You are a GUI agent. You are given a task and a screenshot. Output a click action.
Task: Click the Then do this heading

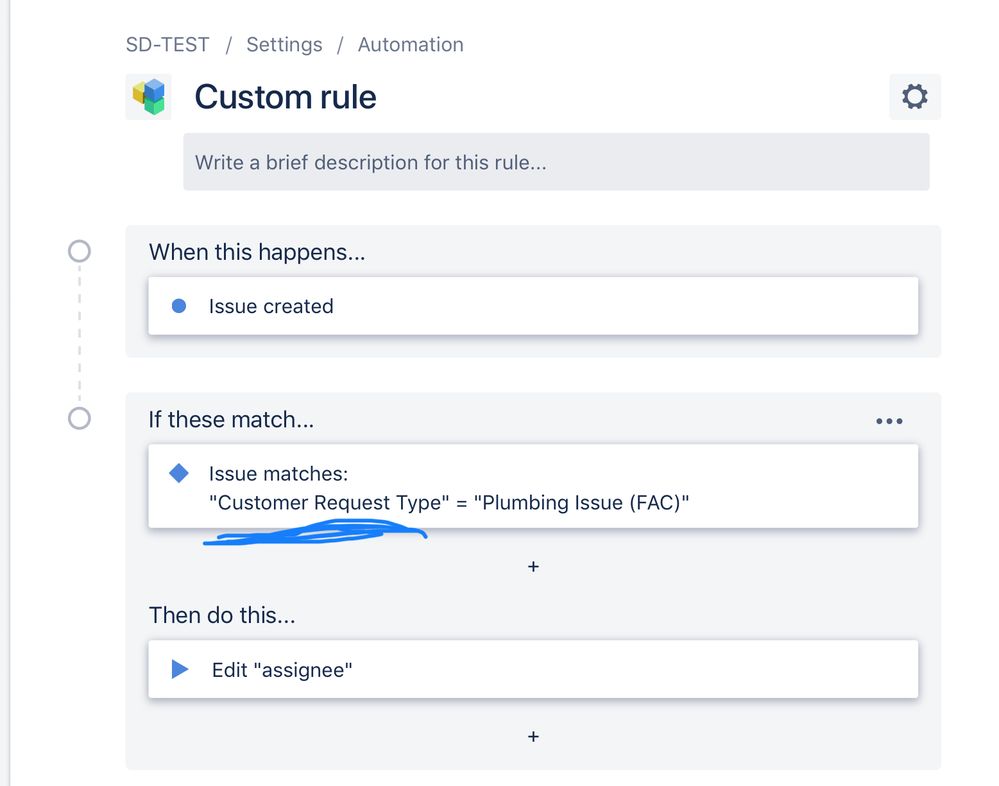[222, 615]
